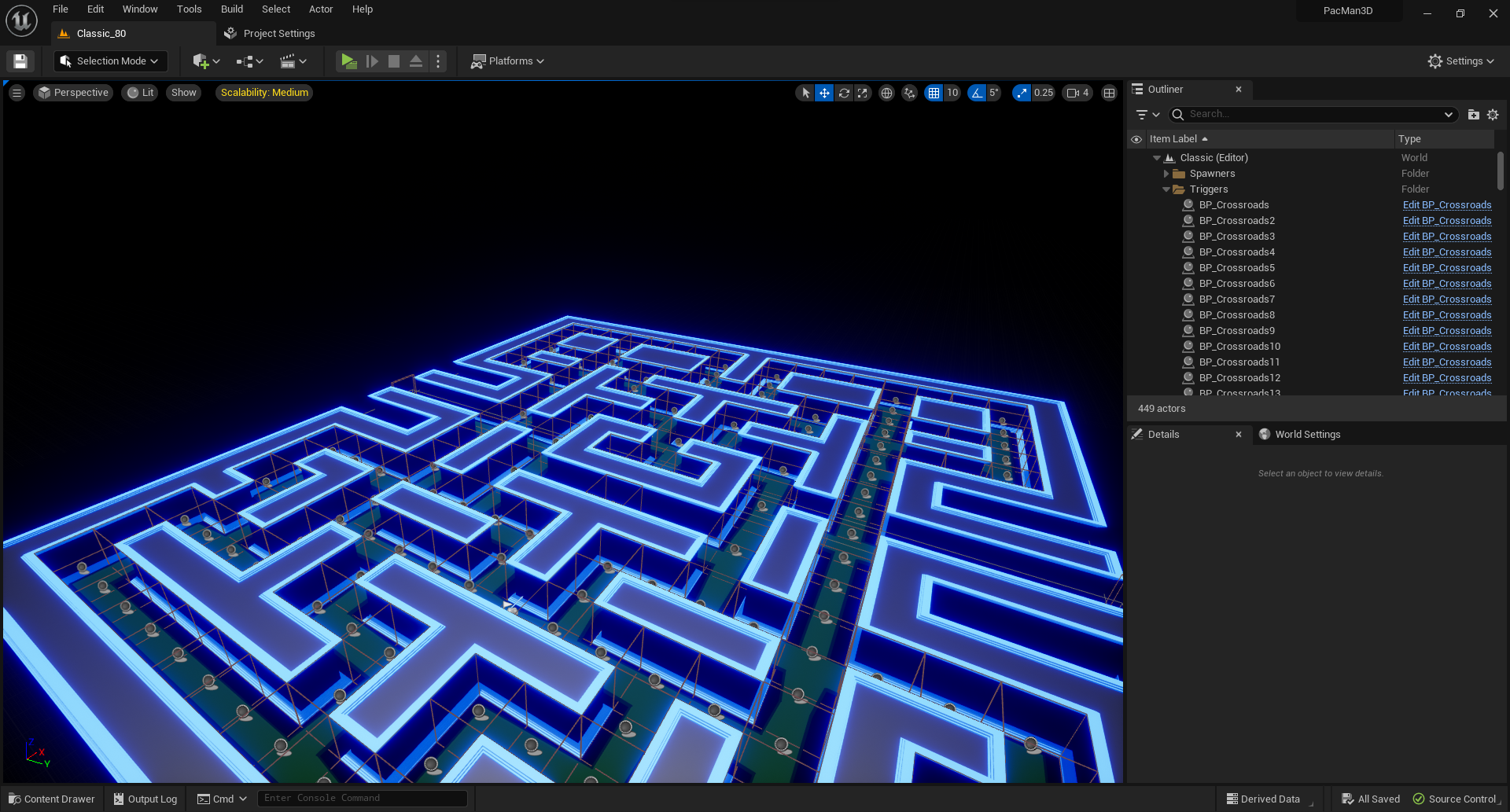The width and height of the screenshot is (1510, 812).
Task: Open the Settings dropdown in toolbar
Action: [1460, 61]
